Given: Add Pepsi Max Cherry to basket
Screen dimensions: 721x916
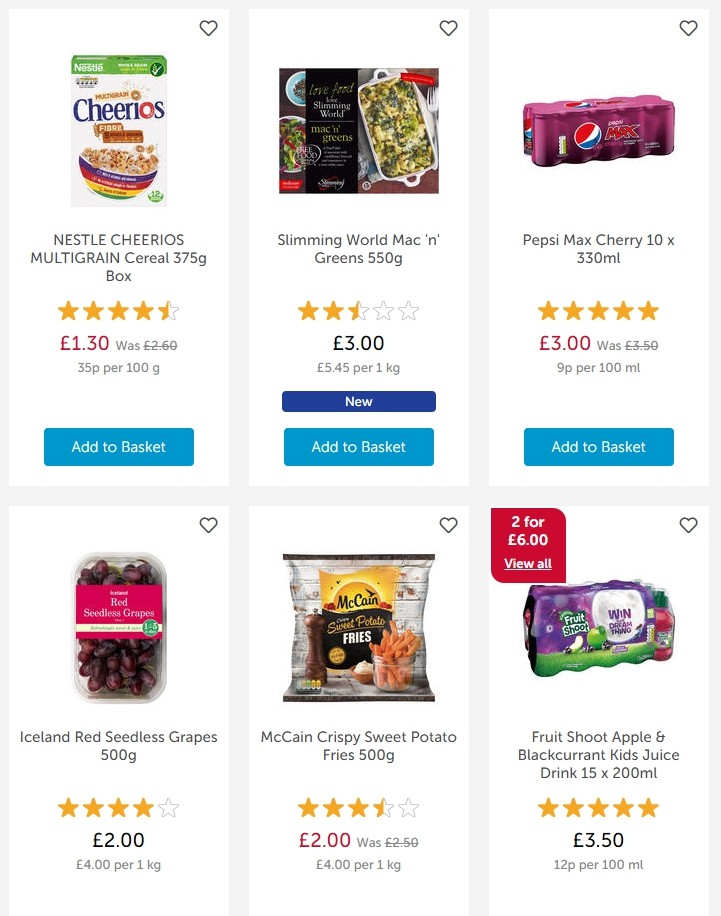Looking at the screenshot, I should pos(599,447).
